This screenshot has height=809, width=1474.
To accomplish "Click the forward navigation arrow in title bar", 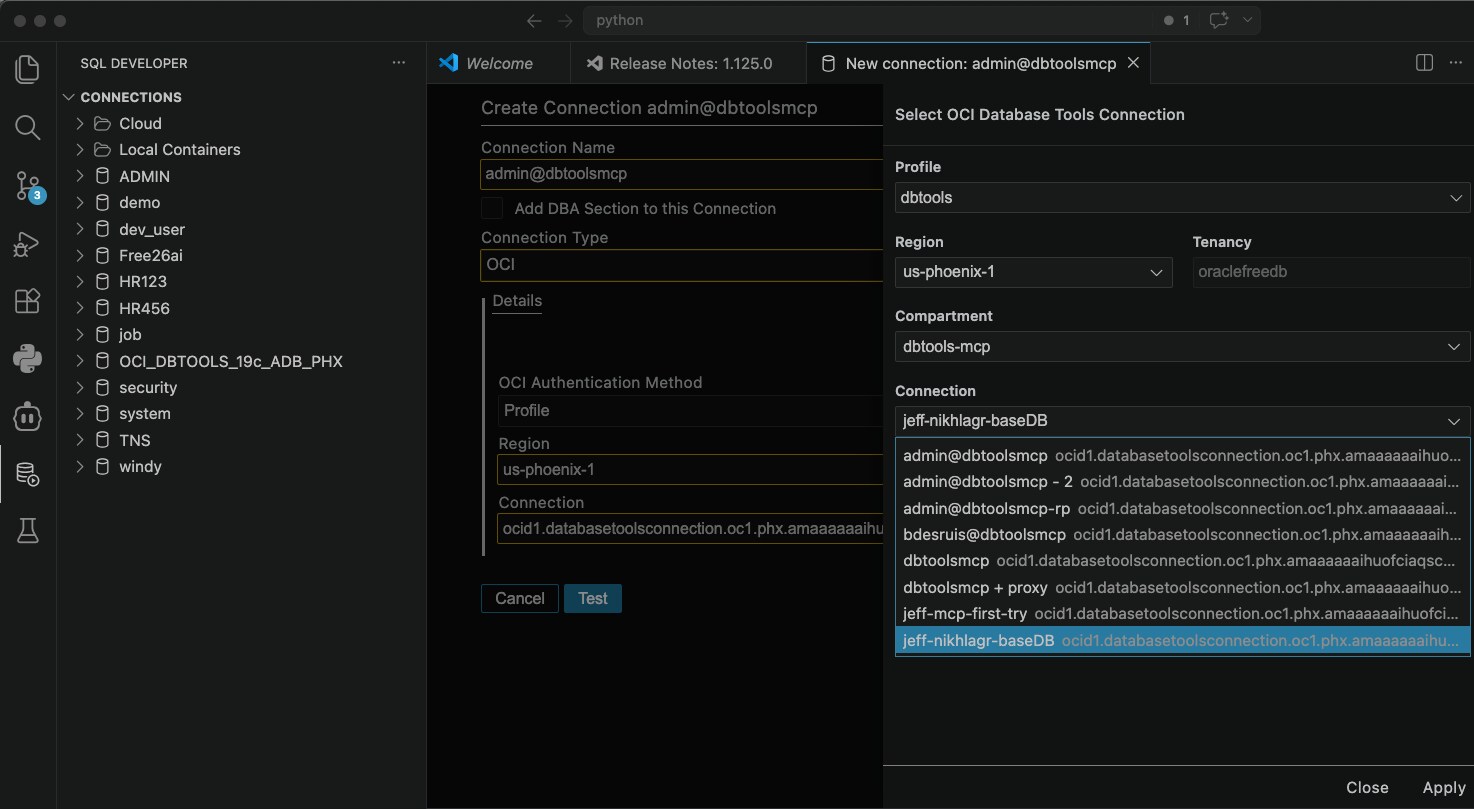I will pyautogui.click(x=565, y=20).
